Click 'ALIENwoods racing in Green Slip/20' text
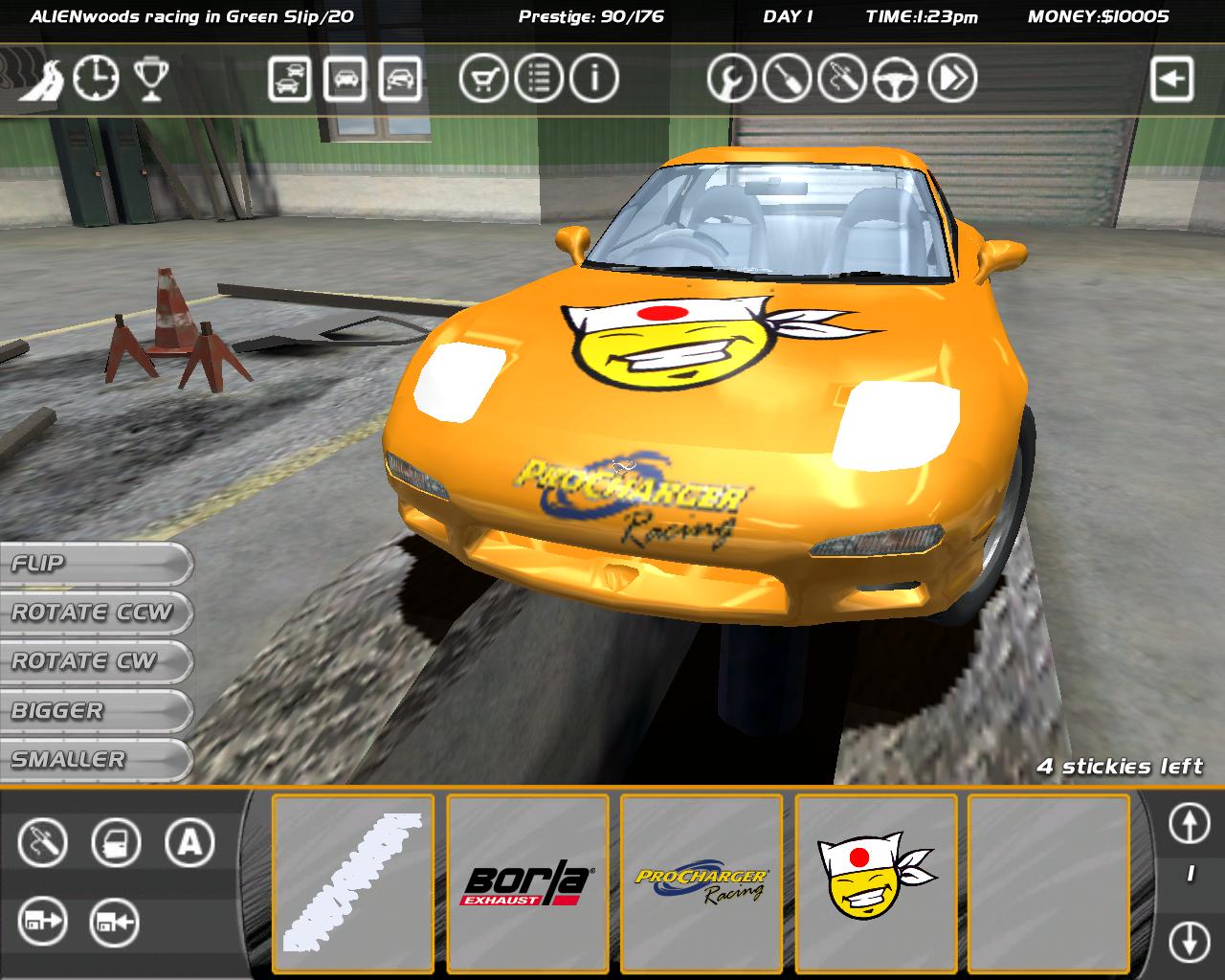The width and height of the screenshot is (1225, 980). pos(191,16)
